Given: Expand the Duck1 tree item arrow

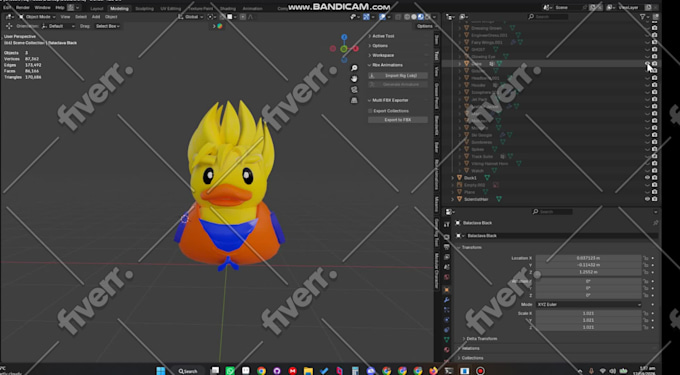Looking at the screenshot, I should (x=452, y=178).
